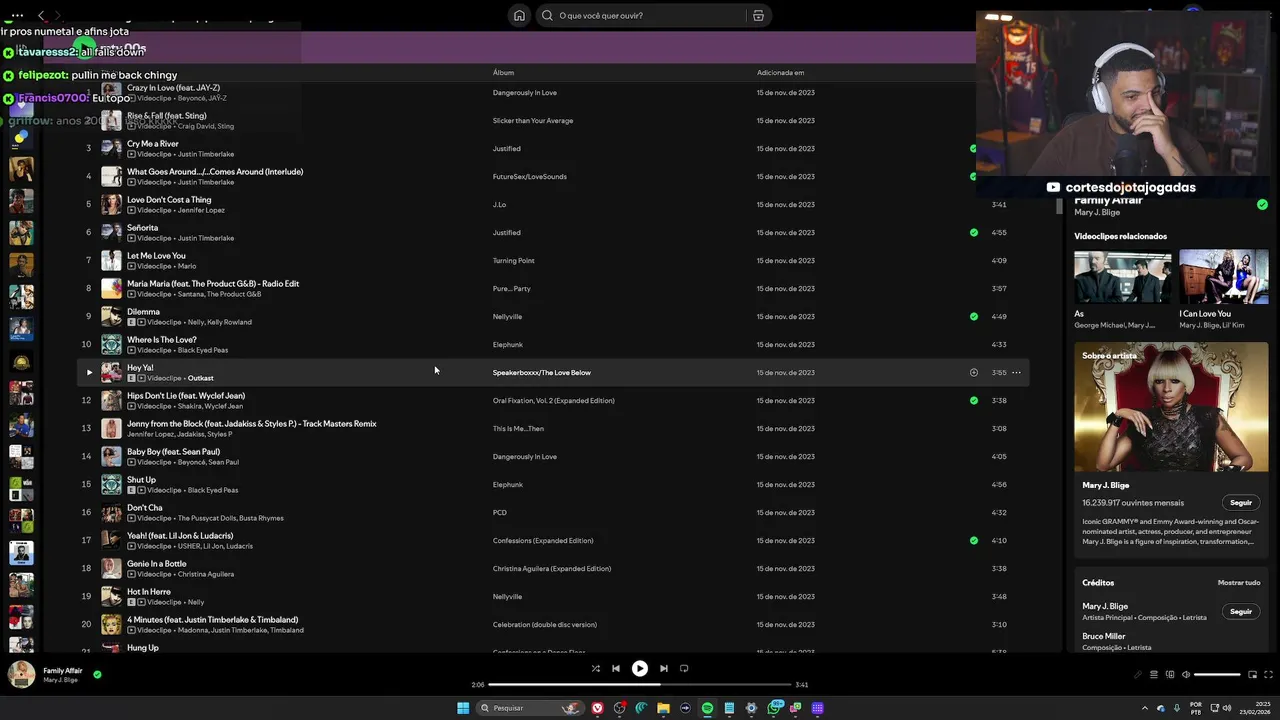The width and height of the screenshot is (1280, 720).
Task: Open File Explorer from the taskbar
Action: [x=663, y=708]
